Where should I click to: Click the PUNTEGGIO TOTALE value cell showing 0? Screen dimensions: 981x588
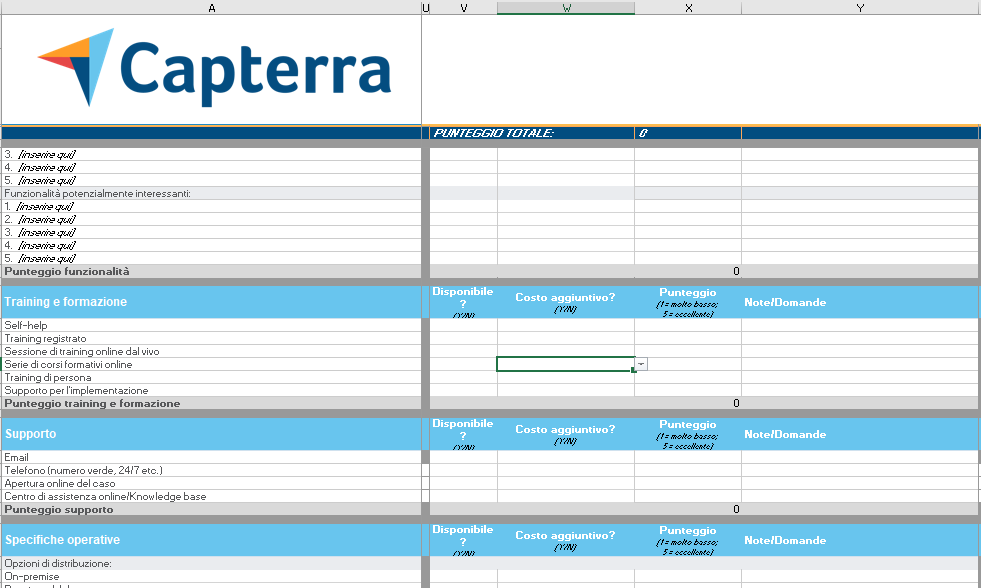tap(687, 130)
